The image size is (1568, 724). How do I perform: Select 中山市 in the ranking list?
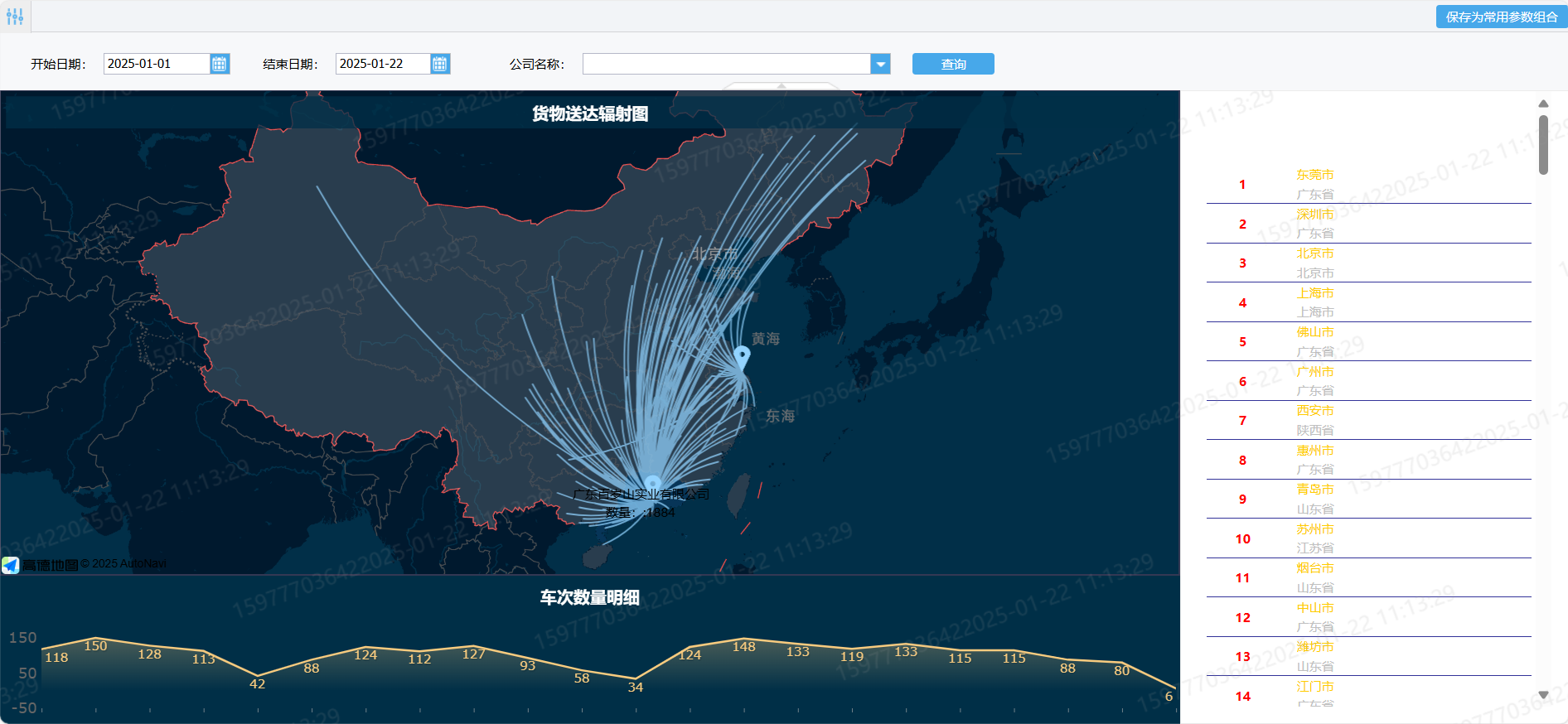[1315, 608]
